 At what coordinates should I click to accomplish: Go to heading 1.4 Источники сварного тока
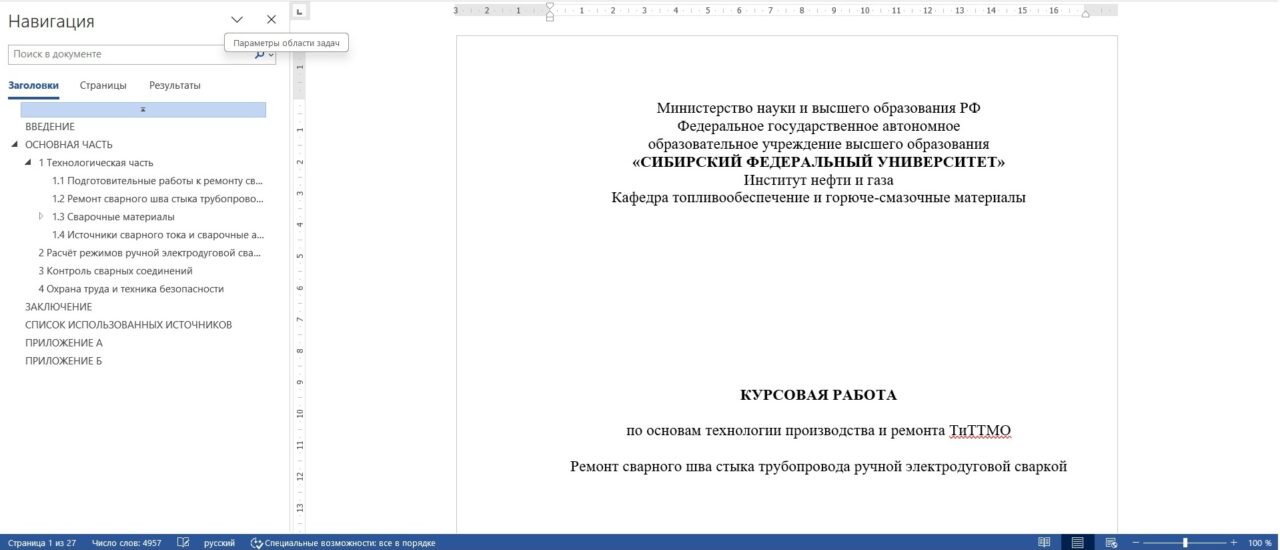tap(158, 235)
